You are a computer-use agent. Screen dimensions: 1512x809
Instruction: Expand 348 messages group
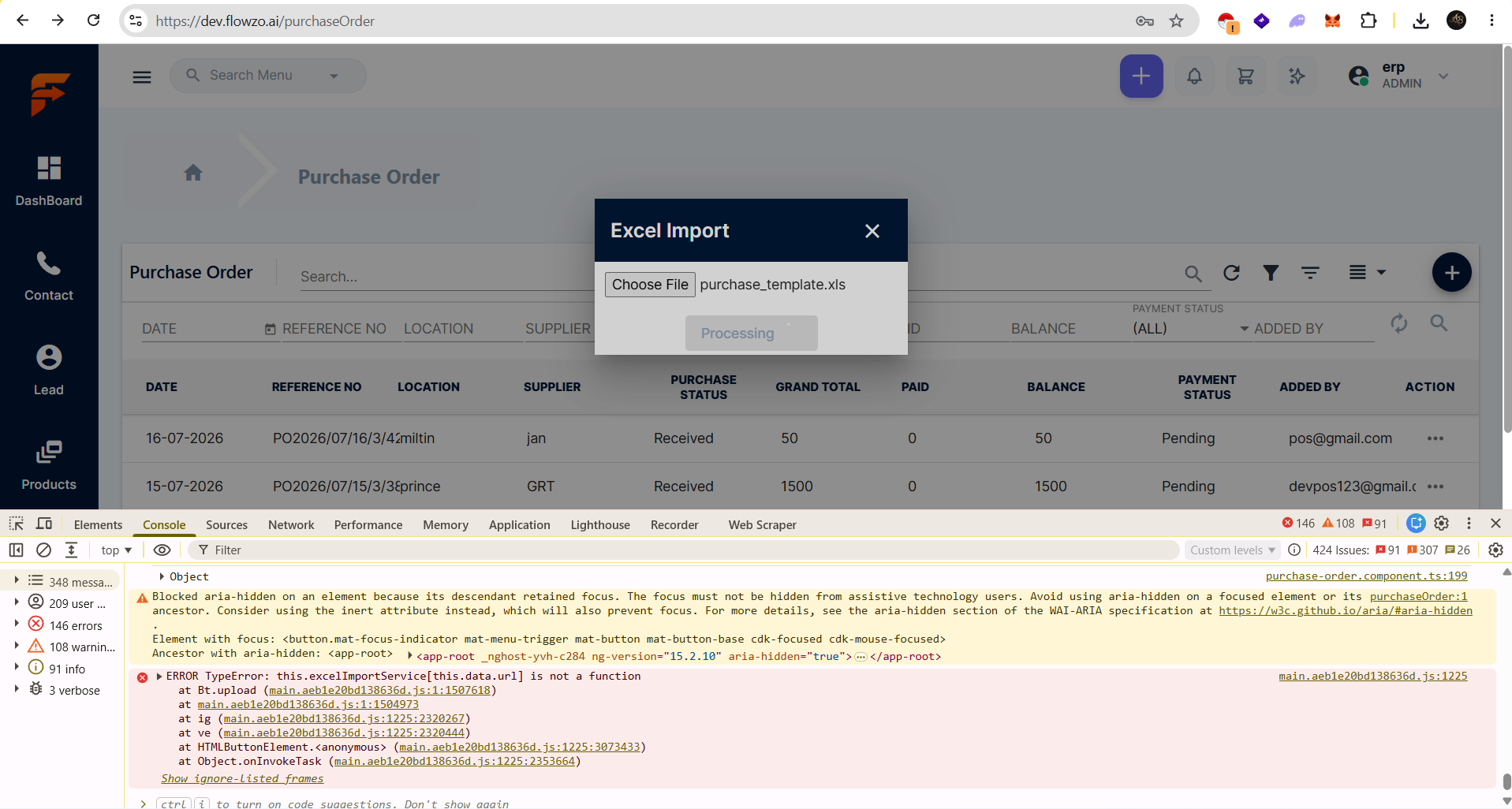(x=16, y=581)
